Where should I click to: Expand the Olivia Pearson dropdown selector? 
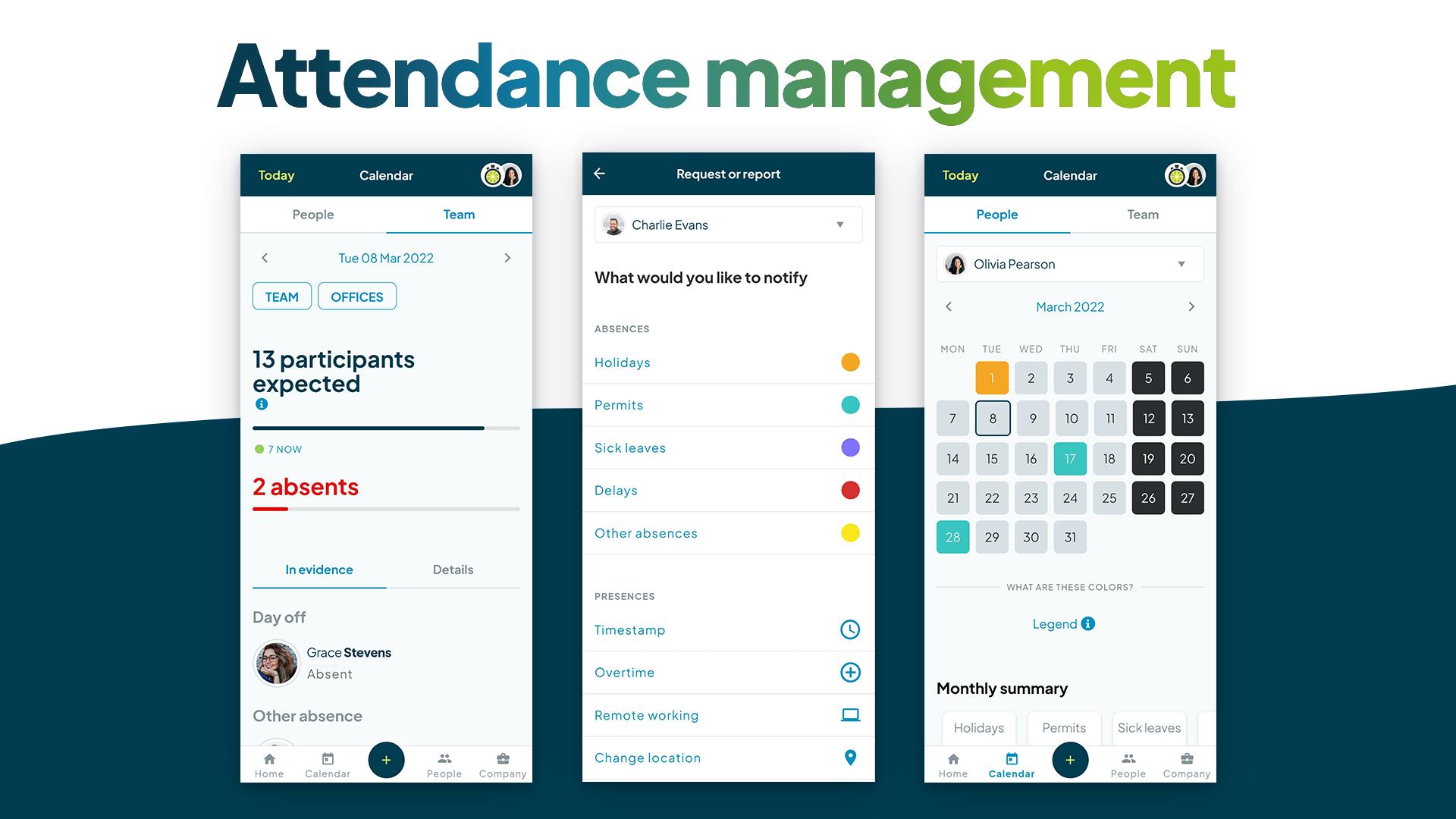tap(1182, 263)
